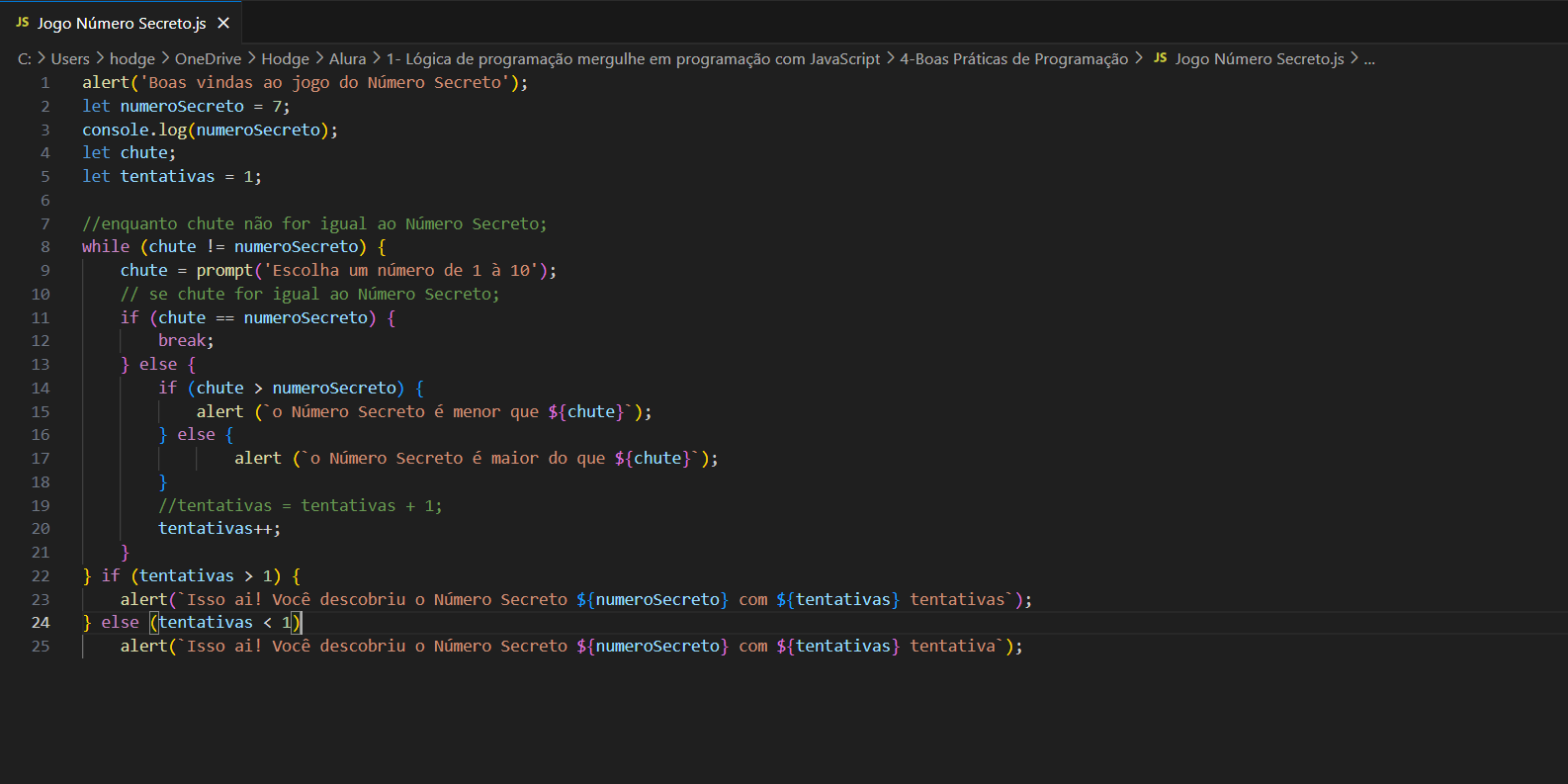Click 'prompt' on line 9

click(224, 271)
